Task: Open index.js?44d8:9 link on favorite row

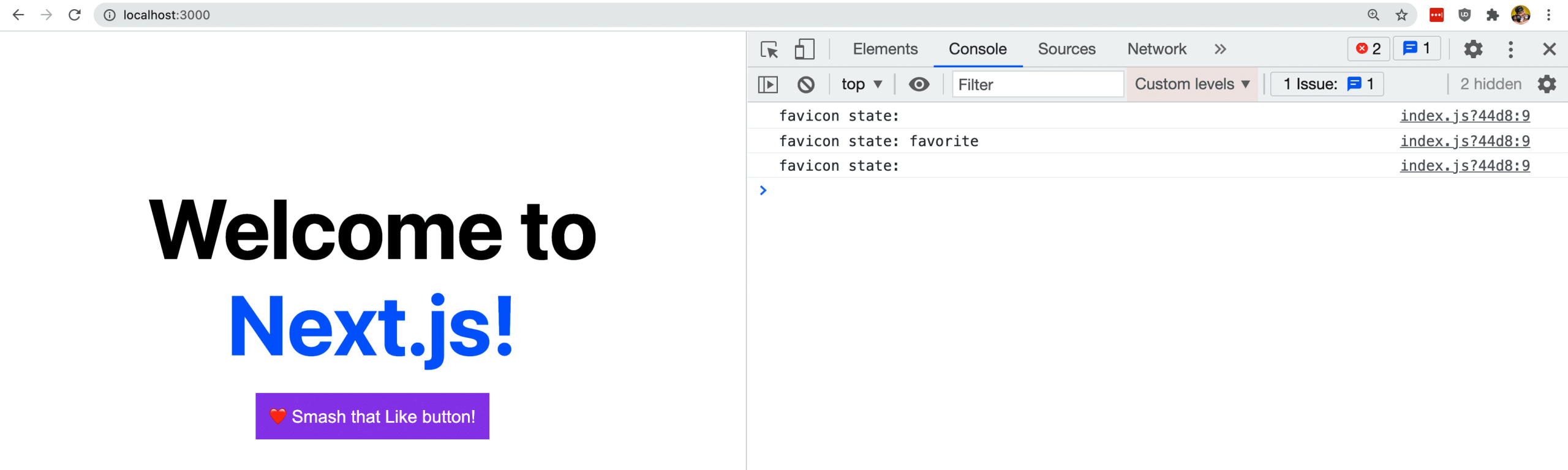Action: 1464,141
